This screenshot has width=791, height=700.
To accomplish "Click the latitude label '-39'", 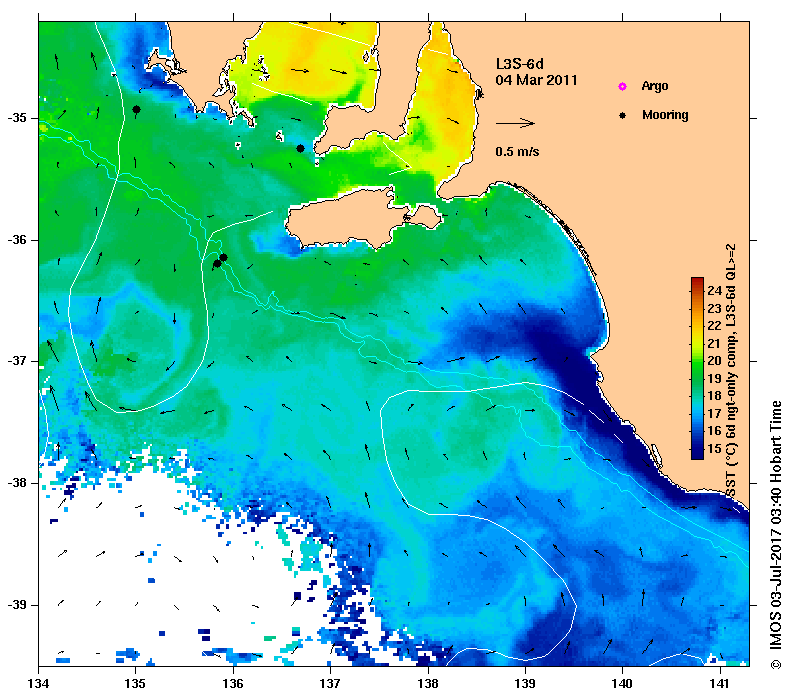I will click(x=17, y=605).
